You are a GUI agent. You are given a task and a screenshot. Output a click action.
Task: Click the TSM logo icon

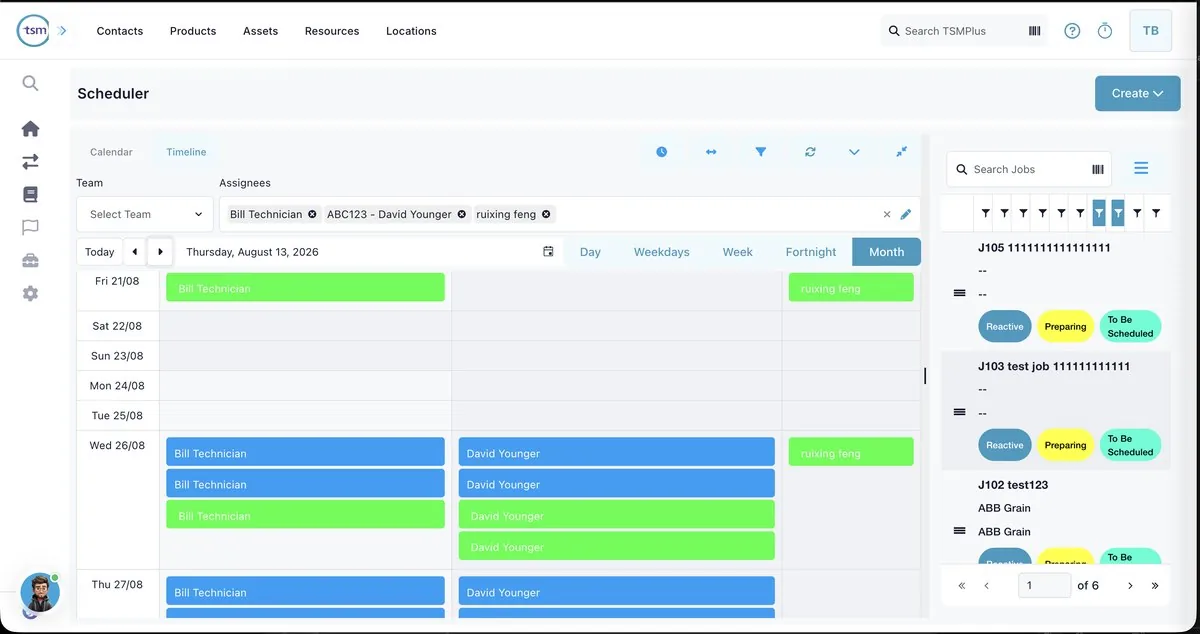(x=33, y=31)
